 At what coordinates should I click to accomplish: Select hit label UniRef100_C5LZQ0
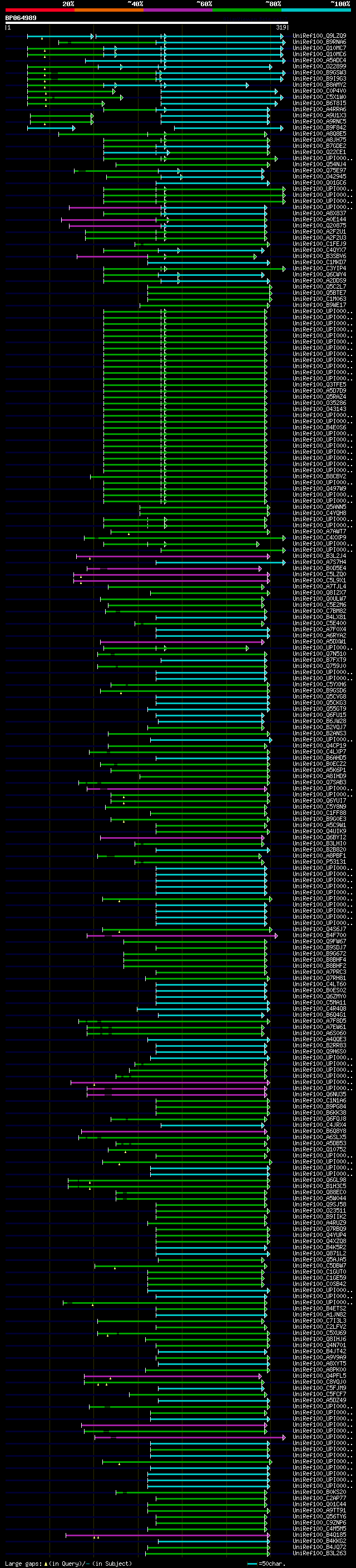click(x=319, y=573)
